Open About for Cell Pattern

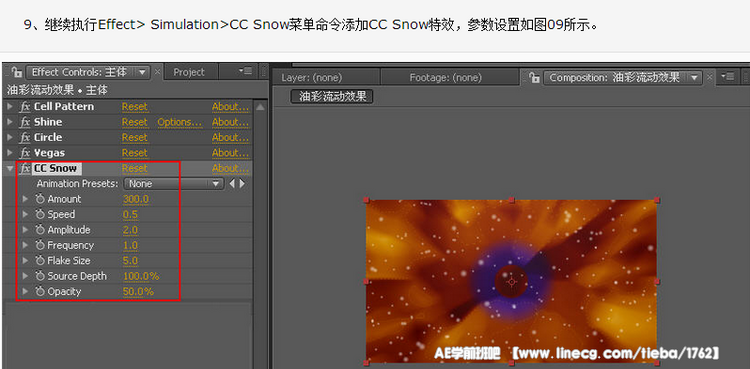pyautogui.click(x=231, y=107)
